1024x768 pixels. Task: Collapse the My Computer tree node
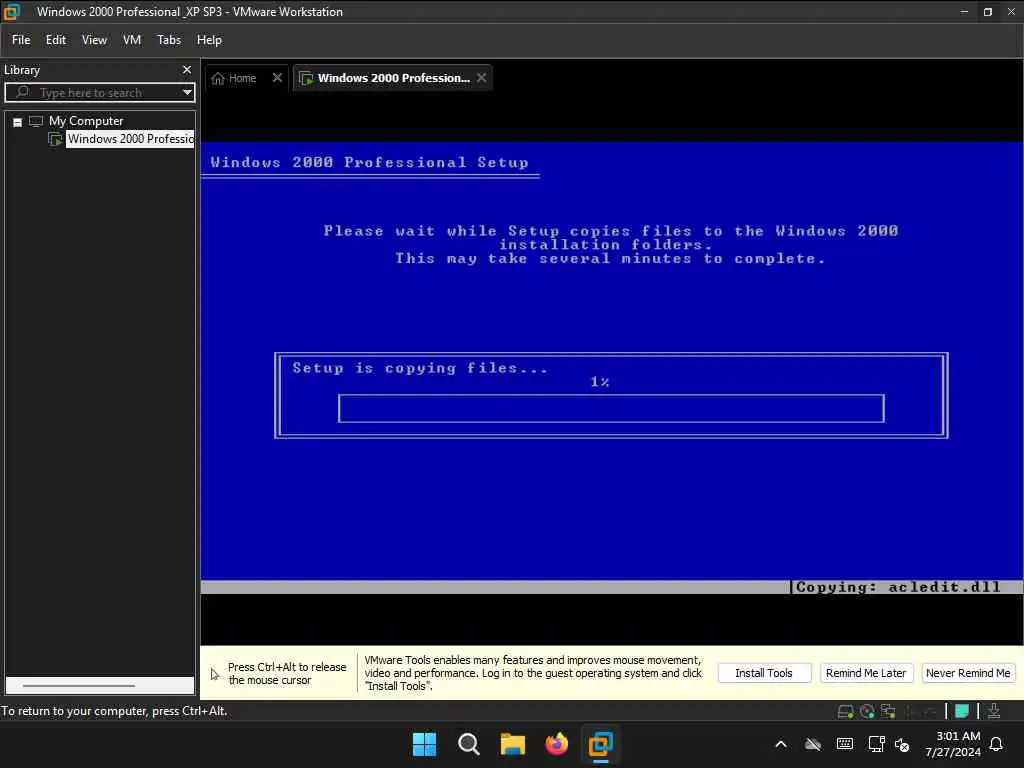pos(18,121)
